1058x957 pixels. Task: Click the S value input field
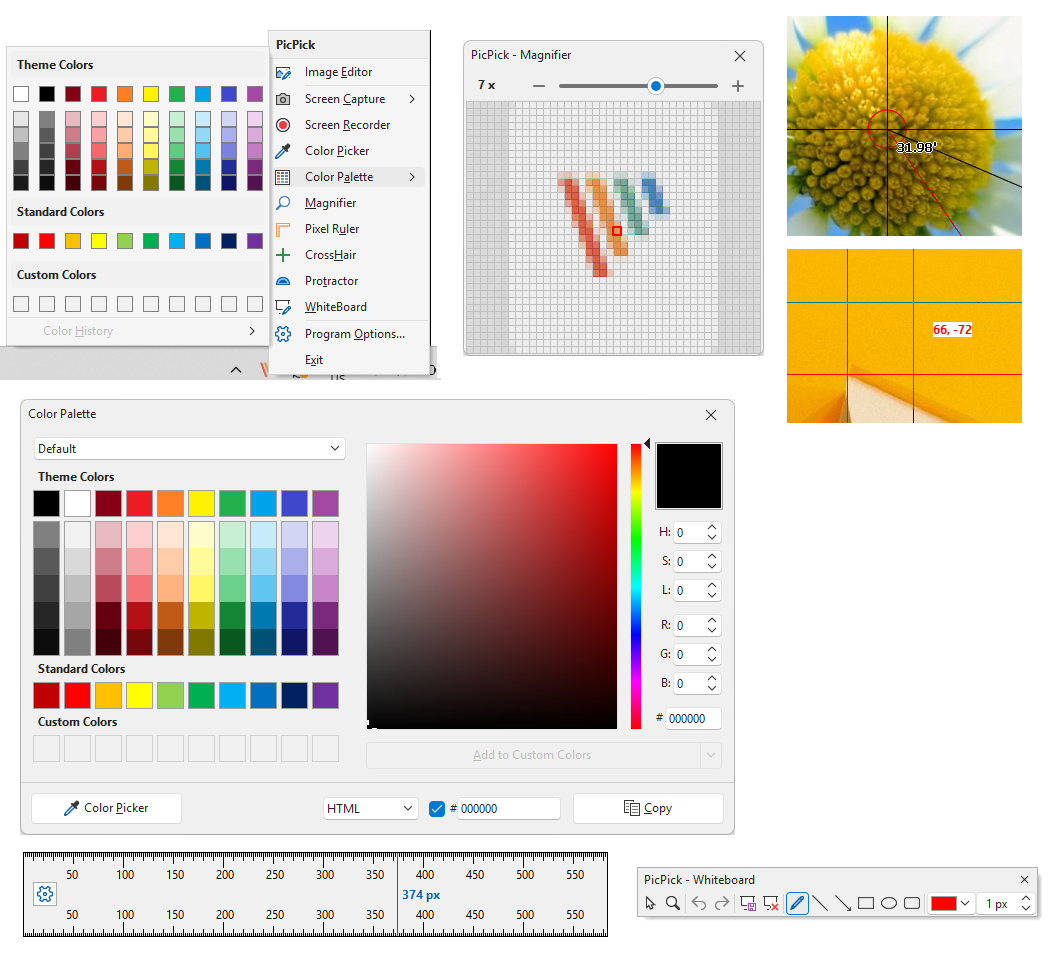(x=690, y=562)
